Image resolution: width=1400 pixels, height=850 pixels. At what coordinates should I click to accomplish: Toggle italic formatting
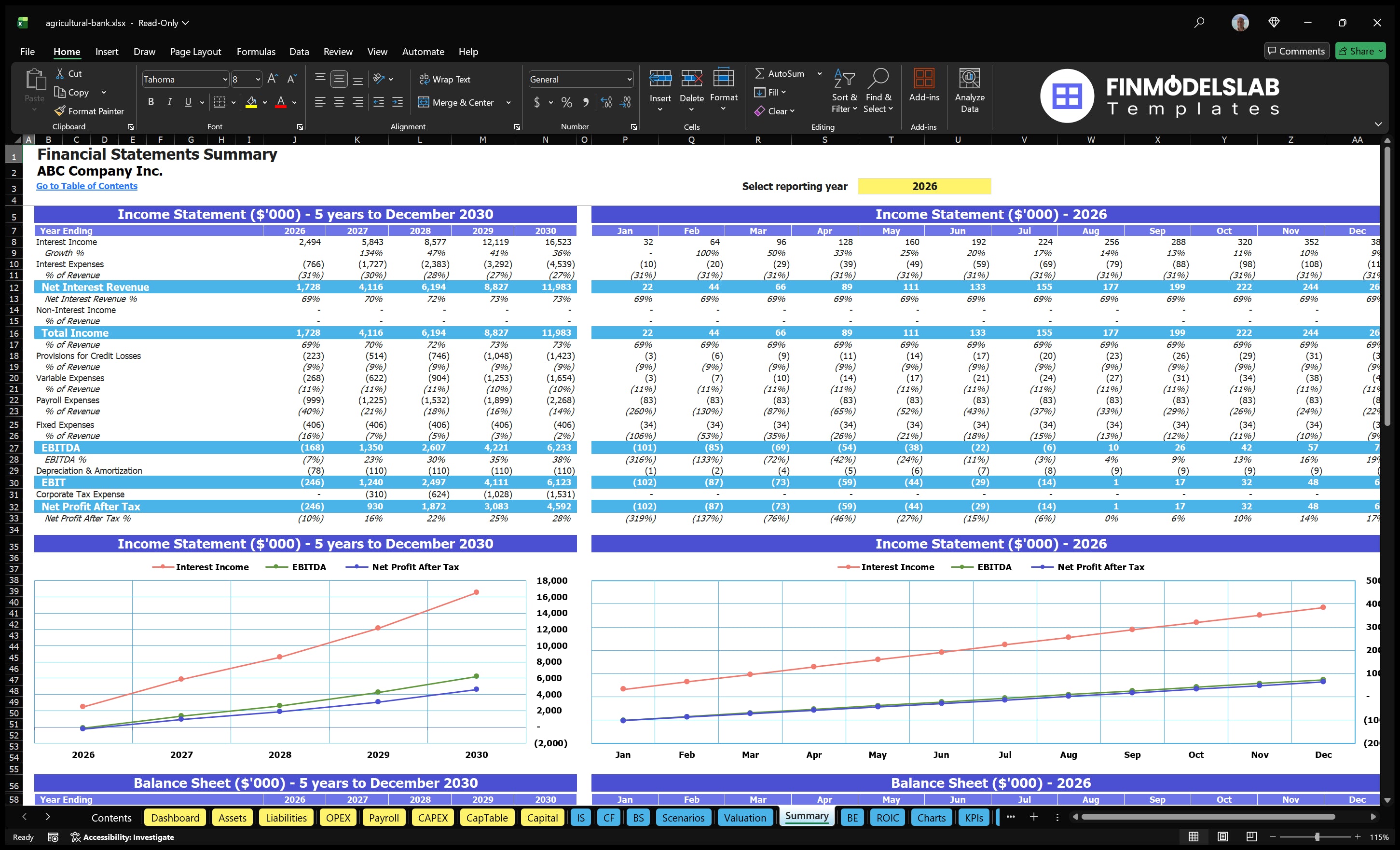[169, 102]
